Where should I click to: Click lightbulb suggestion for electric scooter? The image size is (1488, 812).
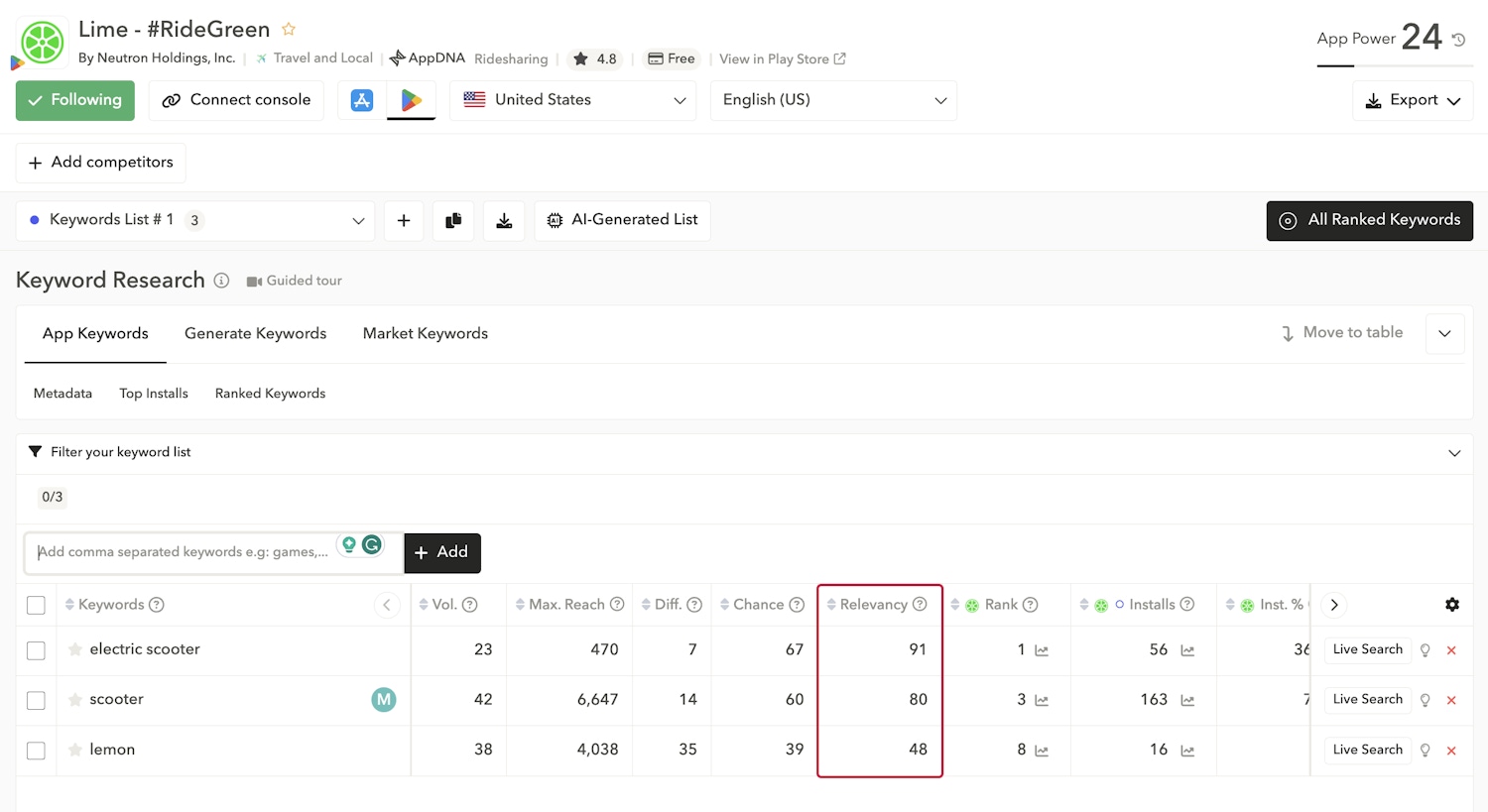click(x=1426, y=650)
